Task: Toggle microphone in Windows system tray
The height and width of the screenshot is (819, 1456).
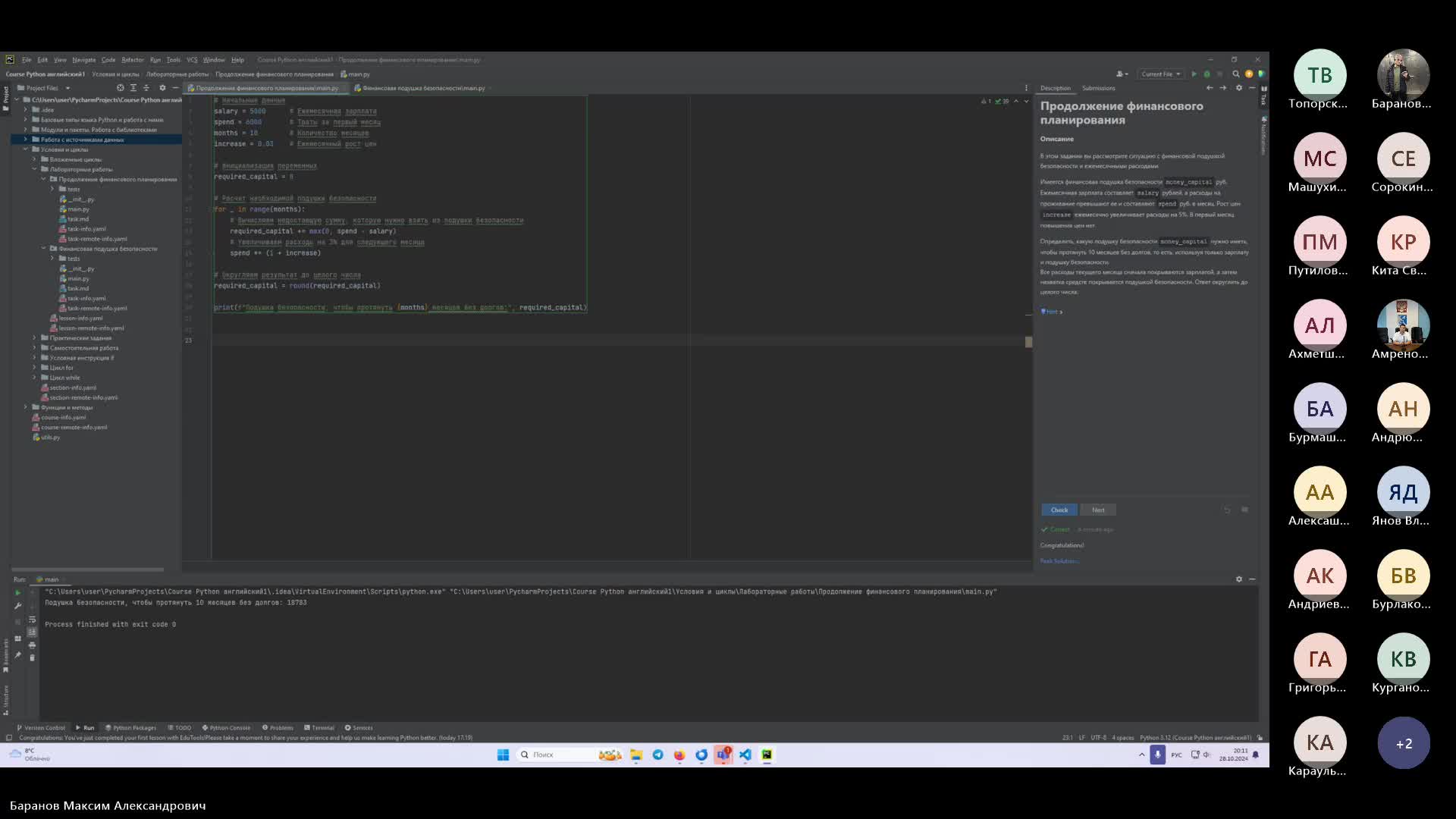Action: pyautogui.click(x=1157, y=755)
